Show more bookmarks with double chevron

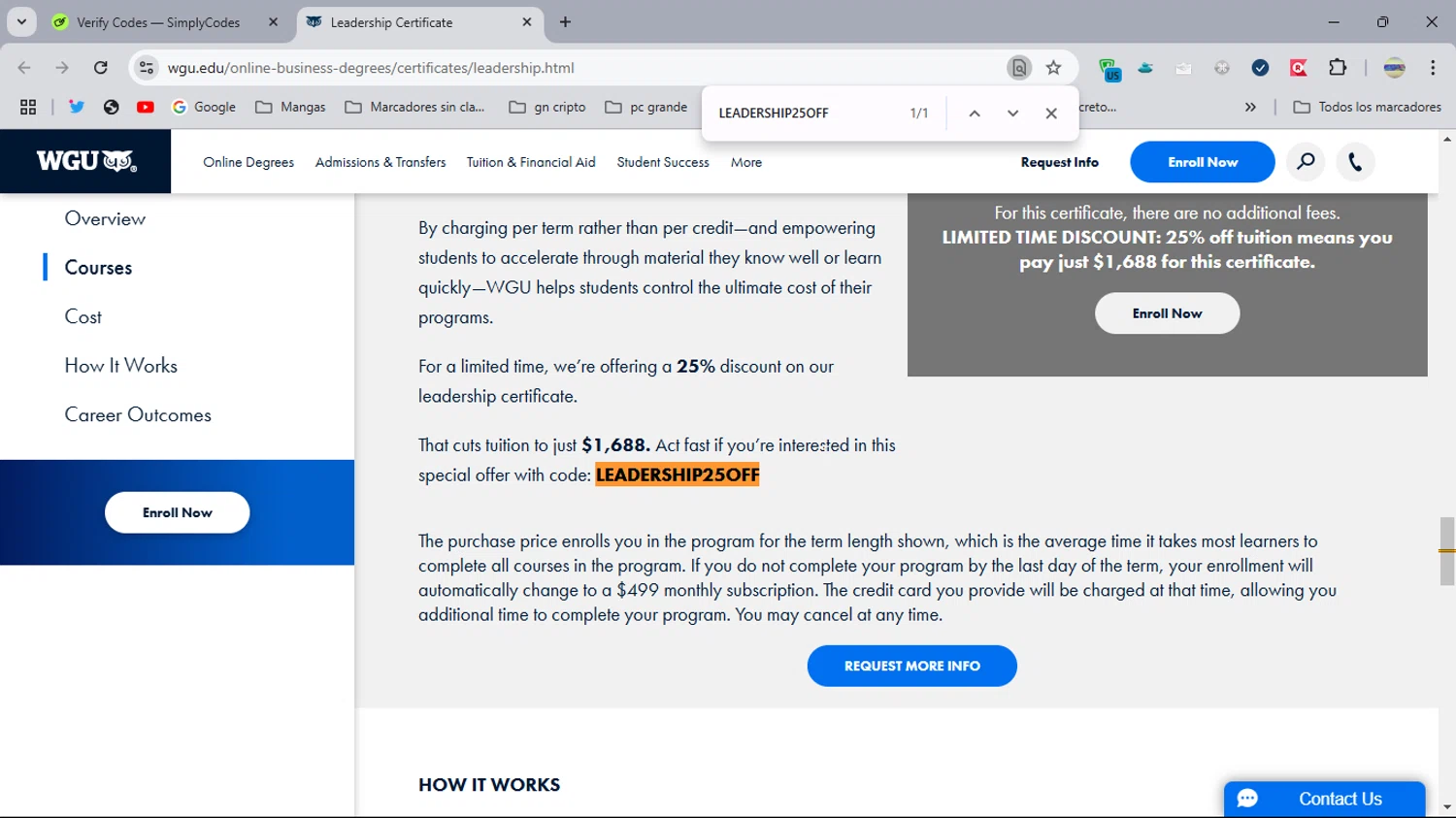[1250, 107]
